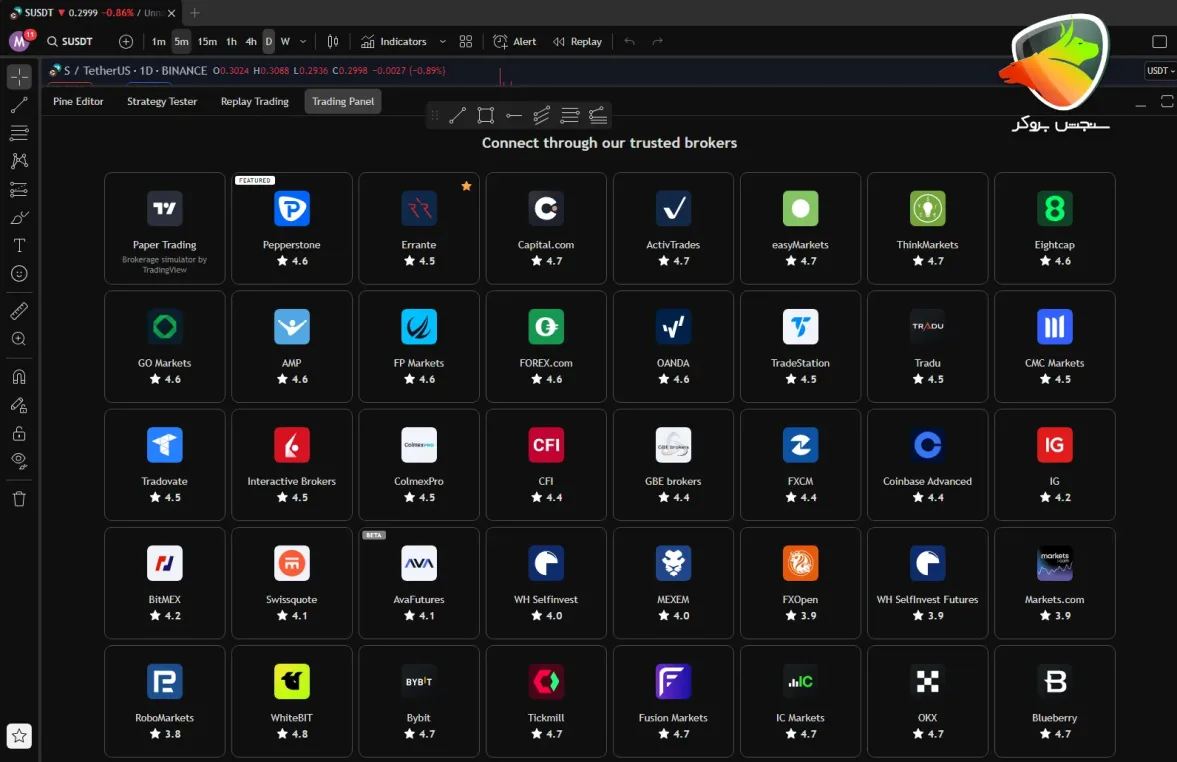1177x762 pixels.
Task: Select the measure ruler tool
Action: [20, 310]
